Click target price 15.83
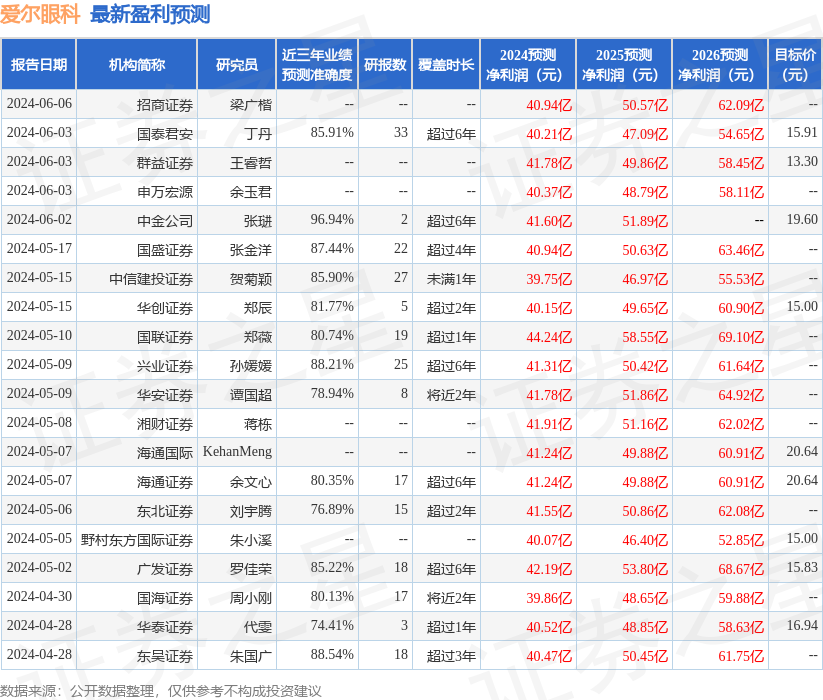The width and height of the screenshot is (823, 700). 802,567
